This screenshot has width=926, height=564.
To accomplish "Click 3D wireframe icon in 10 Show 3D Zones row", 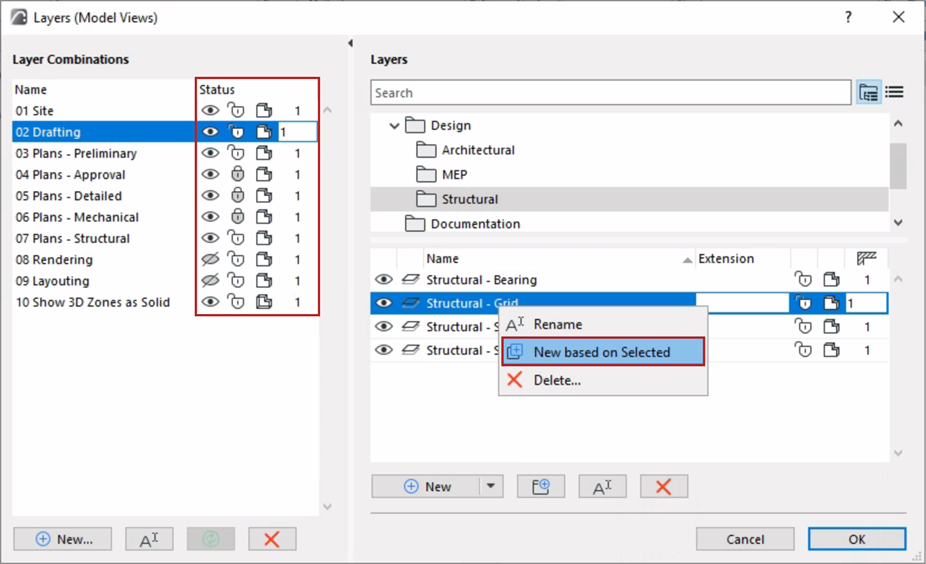I will pyautogui.click(x=264, y=302).
